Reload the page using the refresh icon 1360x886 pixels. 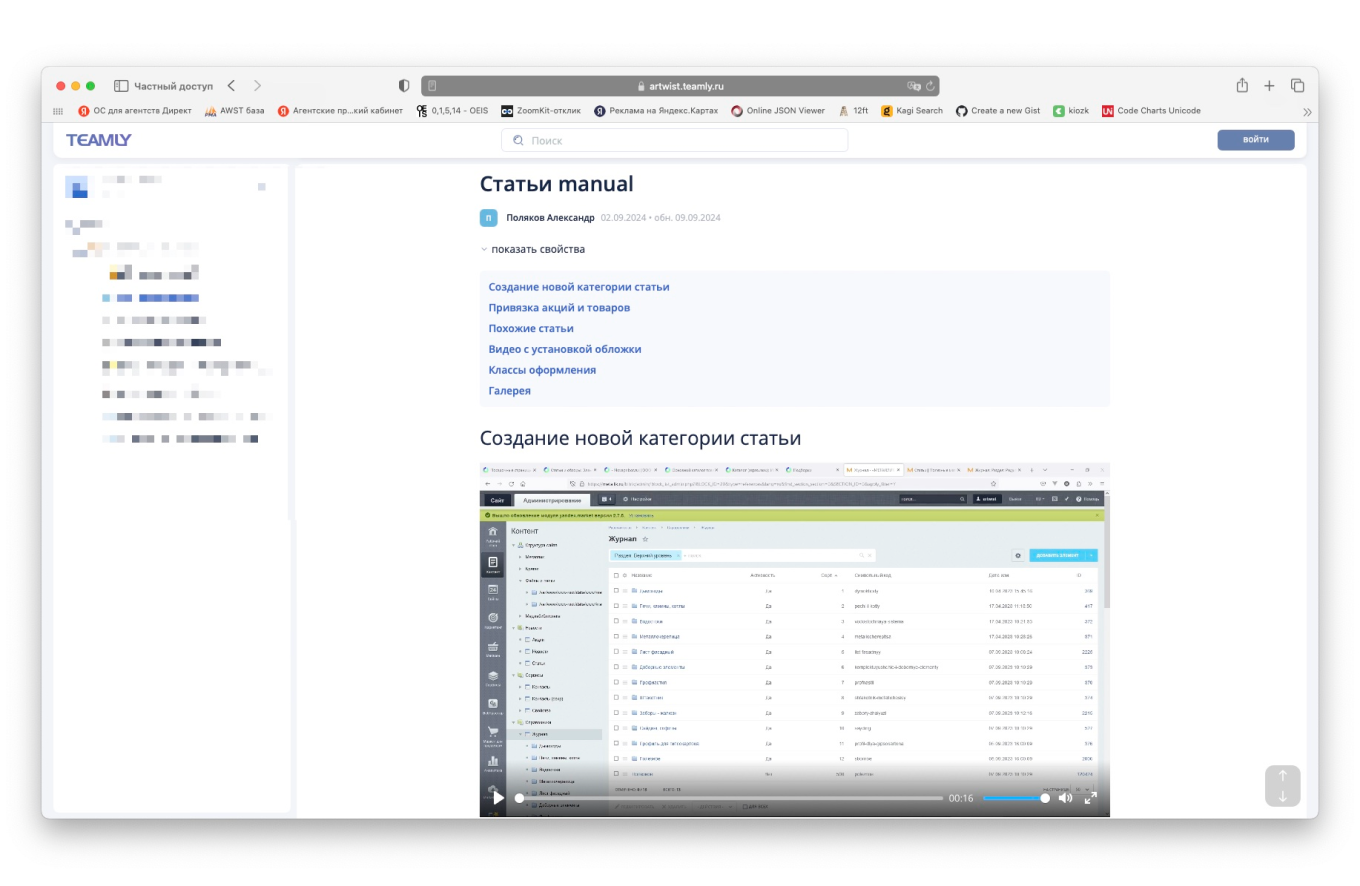930,86
